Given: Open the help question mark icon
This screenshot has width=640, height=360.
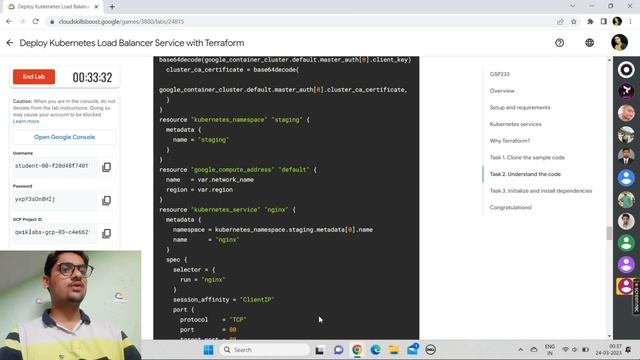Looking at the screenshot, I should (560, 43).
